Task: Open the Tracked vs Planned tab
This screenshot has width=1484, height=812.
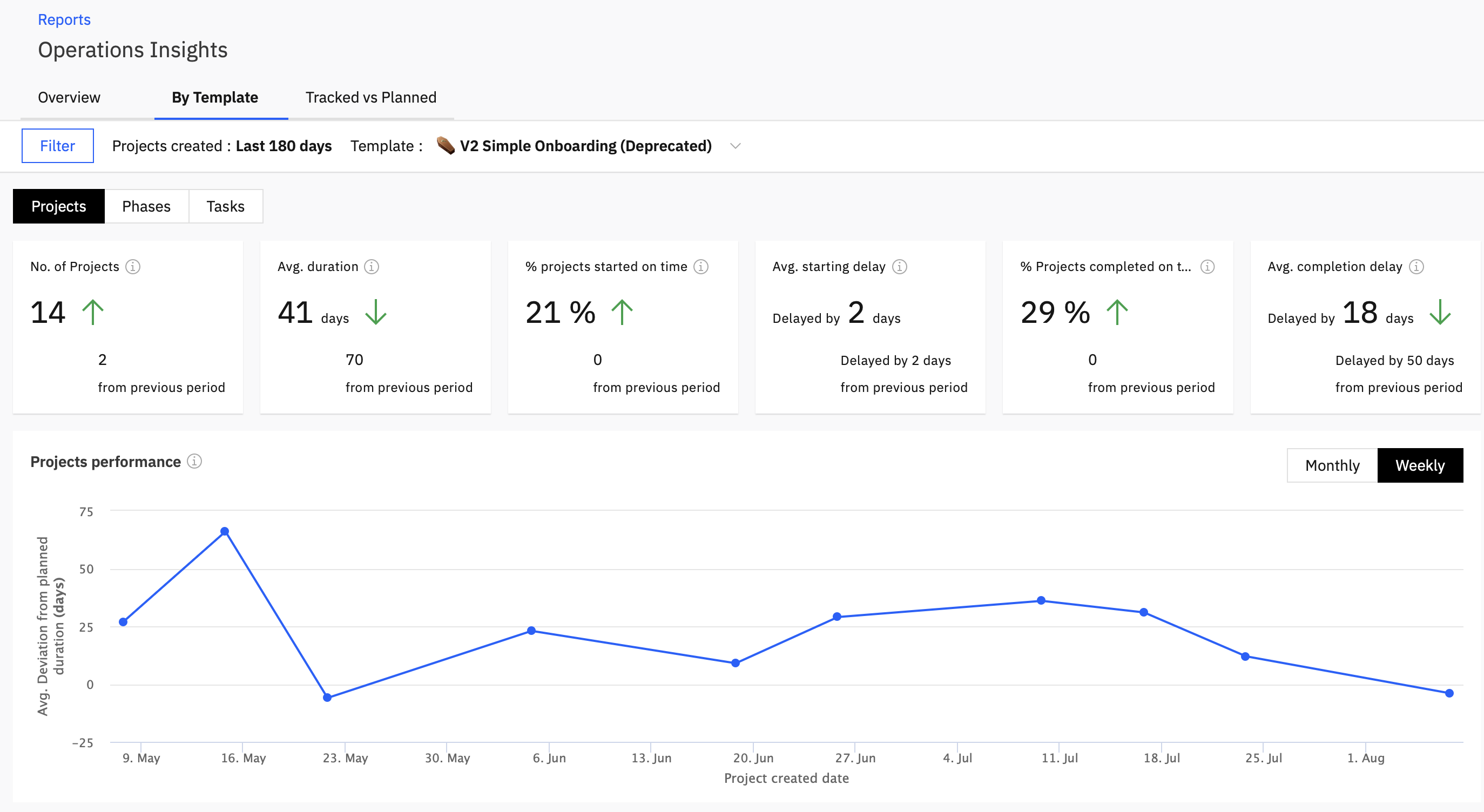Action: [371, 97]
